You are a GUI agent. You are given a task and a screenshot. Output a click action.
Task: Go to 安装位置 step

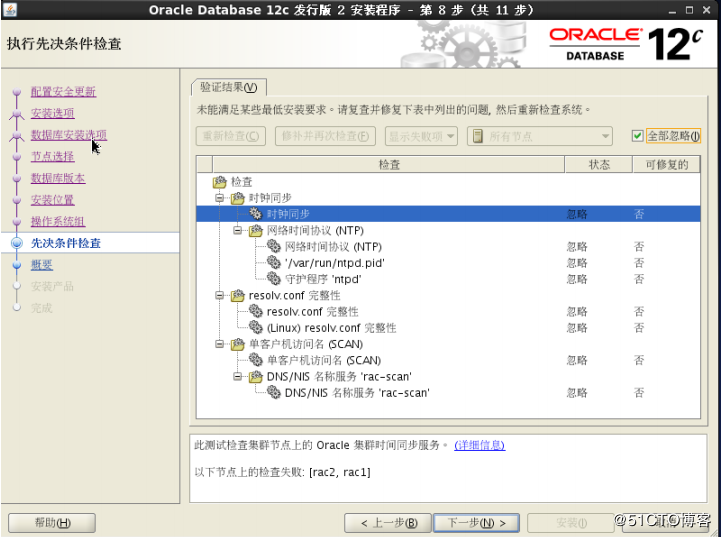[52, 200]
